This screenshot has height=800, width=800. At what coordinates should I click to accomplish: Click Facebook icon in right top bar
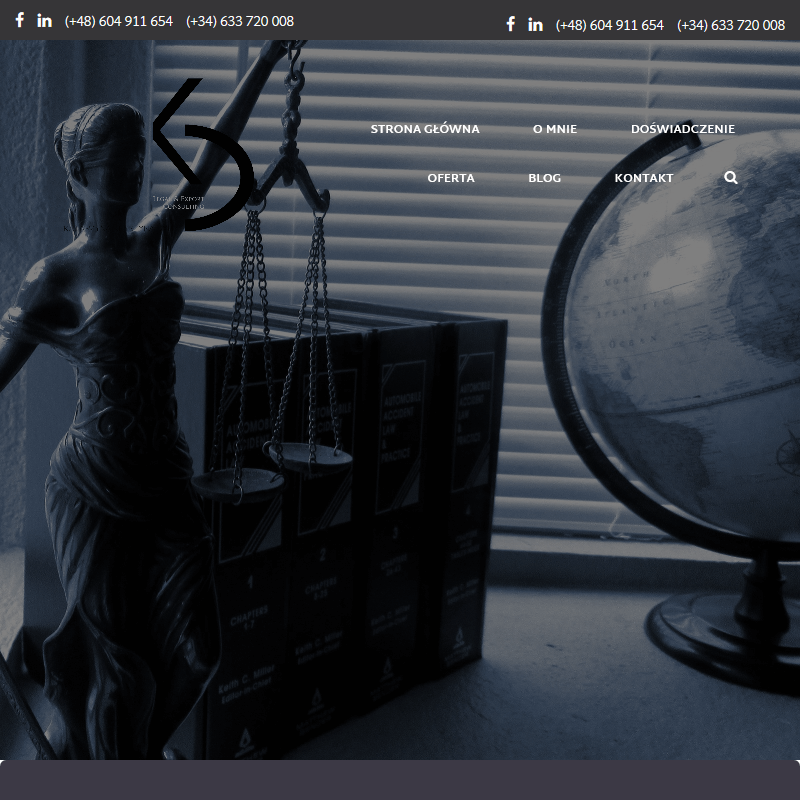pyautogui.click(x=511, y=24)
